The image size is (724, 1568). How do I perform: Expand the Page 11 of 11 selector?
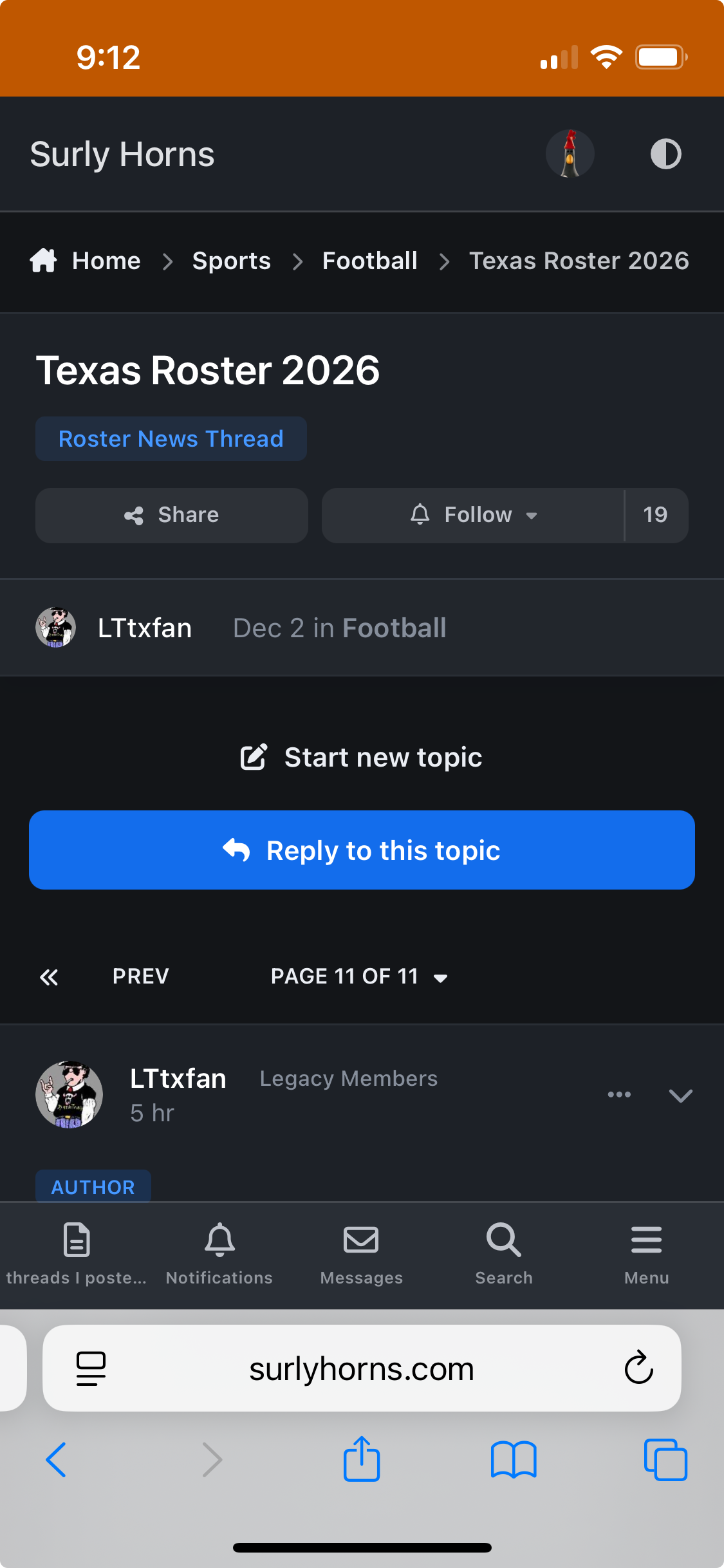358,977
